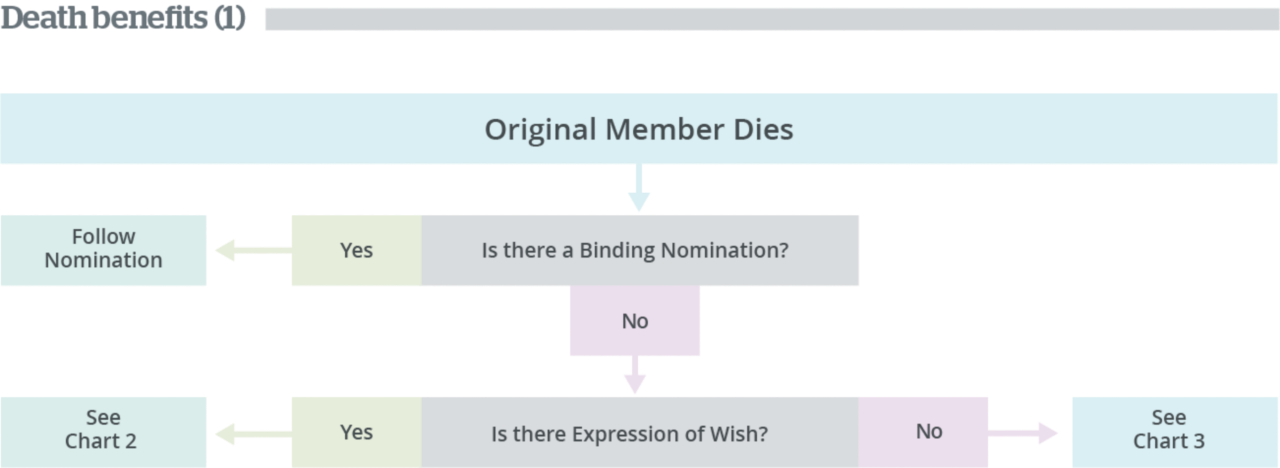Click the grey bar beside the Death benefits heading
Image resolution: width=1280 pixels, height=468 pixels.
(x=772, y=19)
